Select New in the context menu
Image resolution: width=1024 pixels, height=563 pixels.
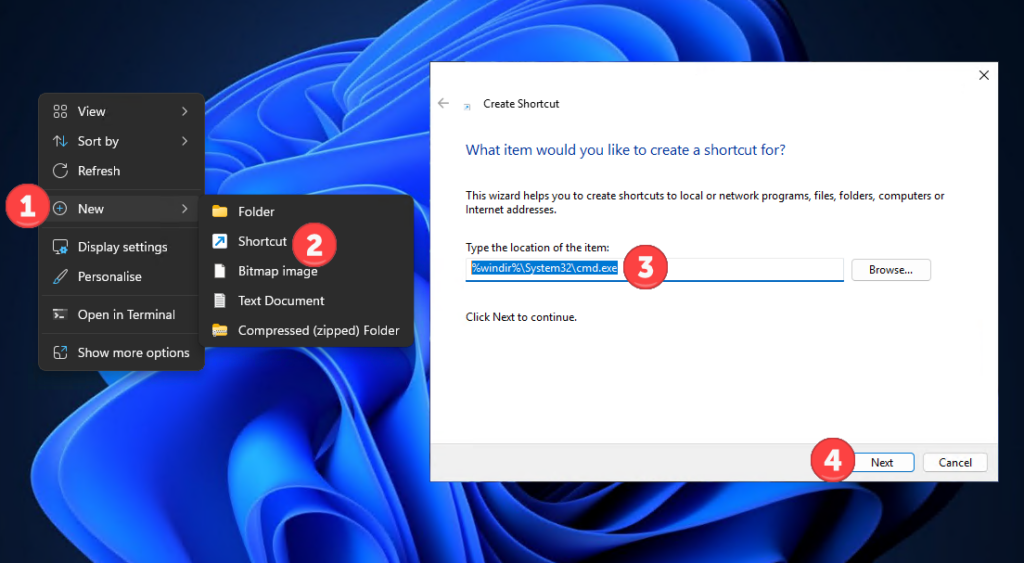click(x=121, y=209)
